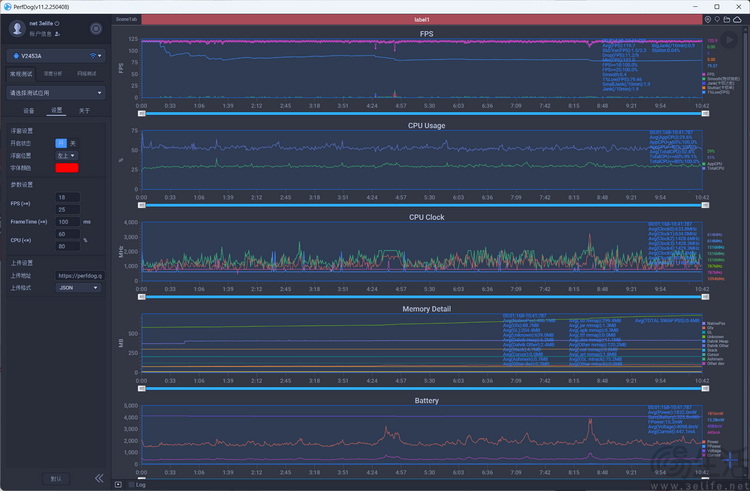750x491 pixels.
Task: Click the play button beside FPS chart
Action: click(729, 40)
